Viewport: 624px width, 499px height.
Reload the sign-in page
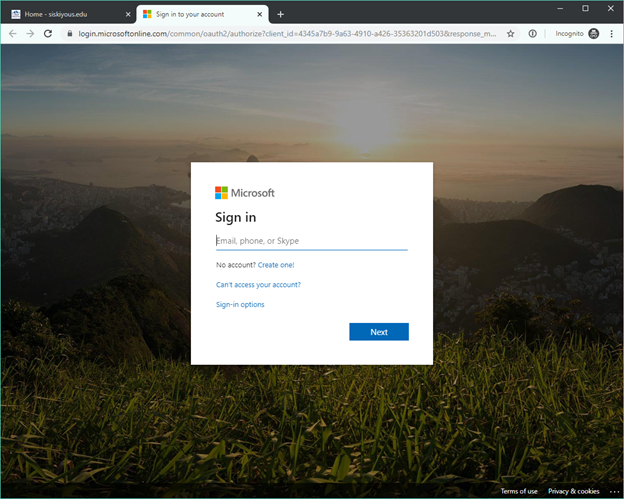click(48, 34)
